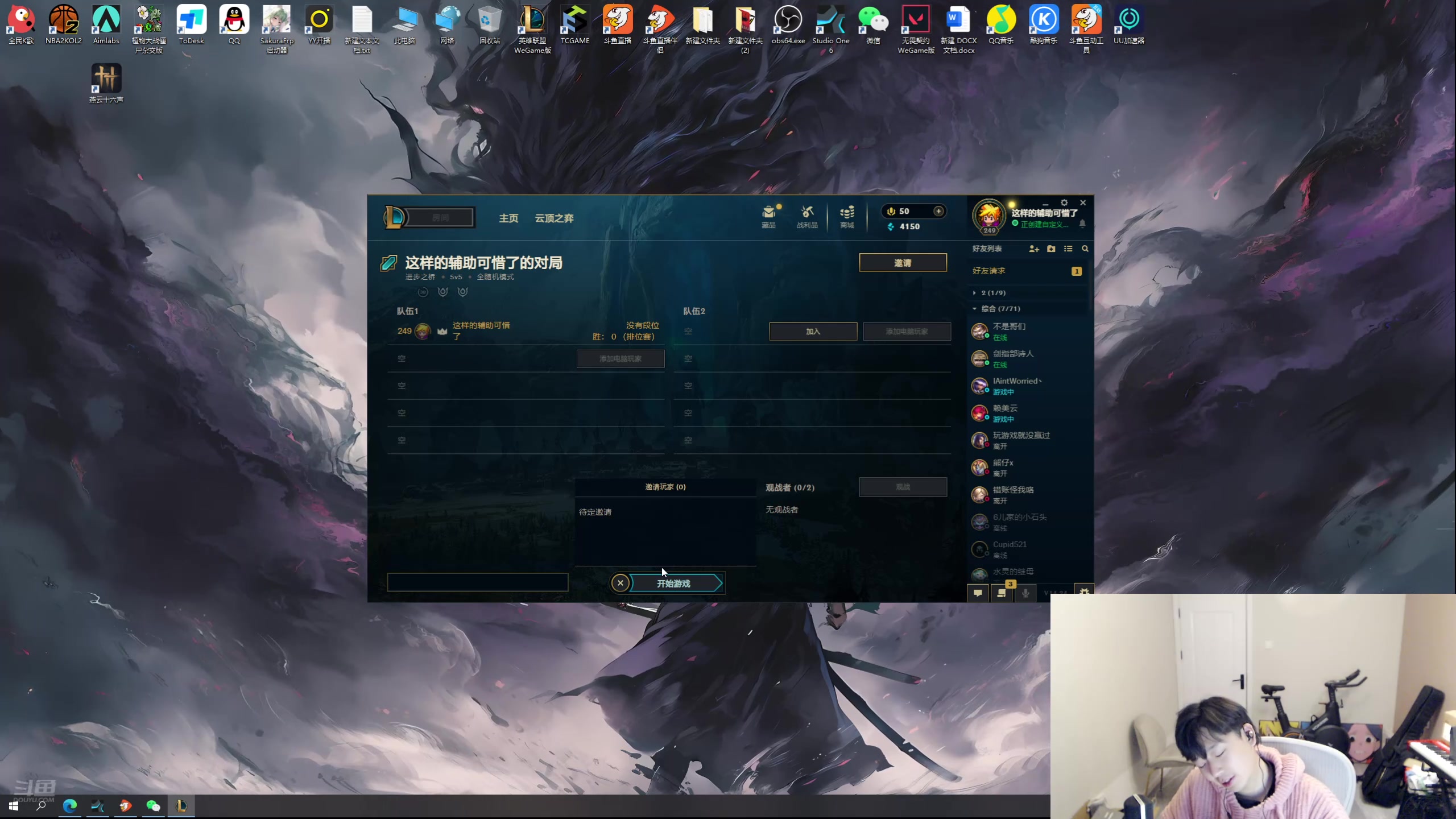Screen dimensions: 1456x819
Task: Click the new friend folder icon
Action: pyautogui.click(x=1051, y=249)
